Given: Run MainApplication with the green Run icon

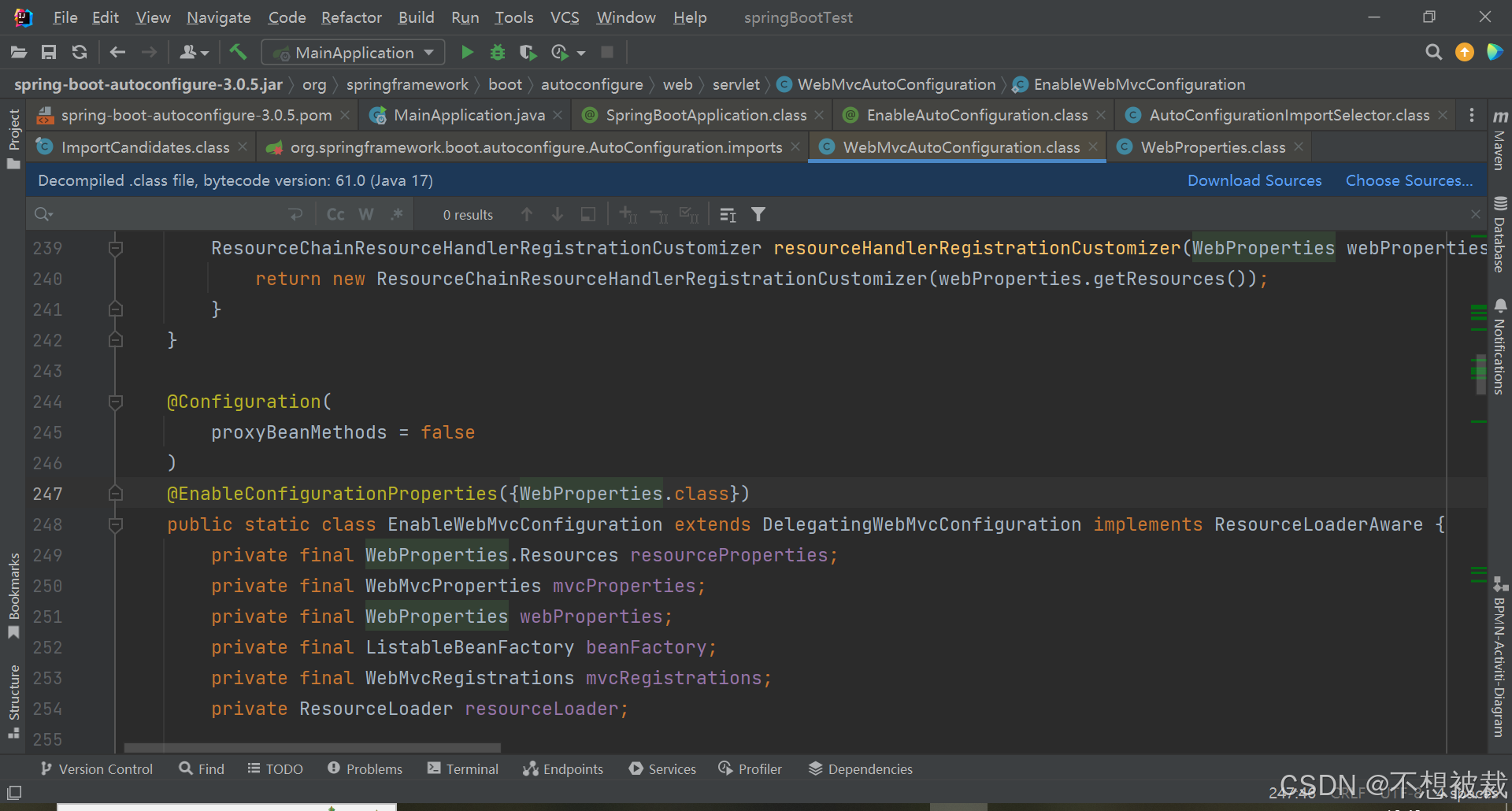Looking at the screenshot, I should click(466, 52).
